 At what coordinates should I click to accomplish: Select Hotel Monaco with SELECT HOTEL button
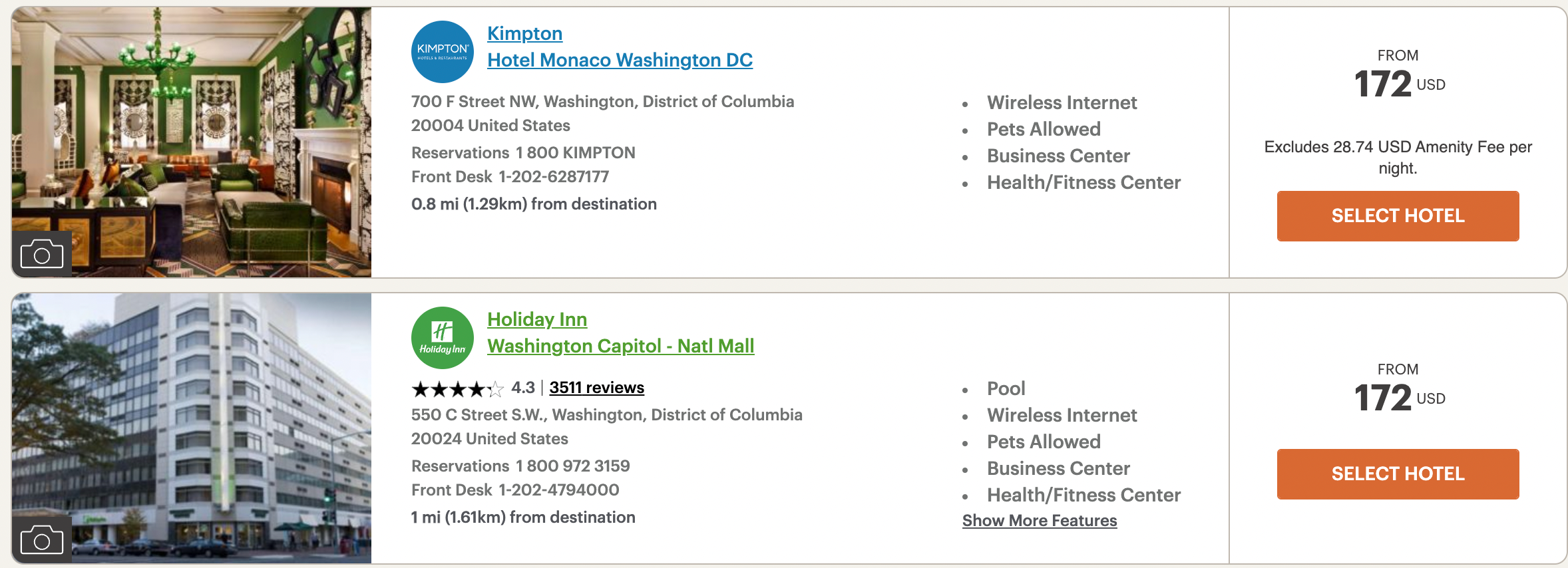click(1398, 216)
